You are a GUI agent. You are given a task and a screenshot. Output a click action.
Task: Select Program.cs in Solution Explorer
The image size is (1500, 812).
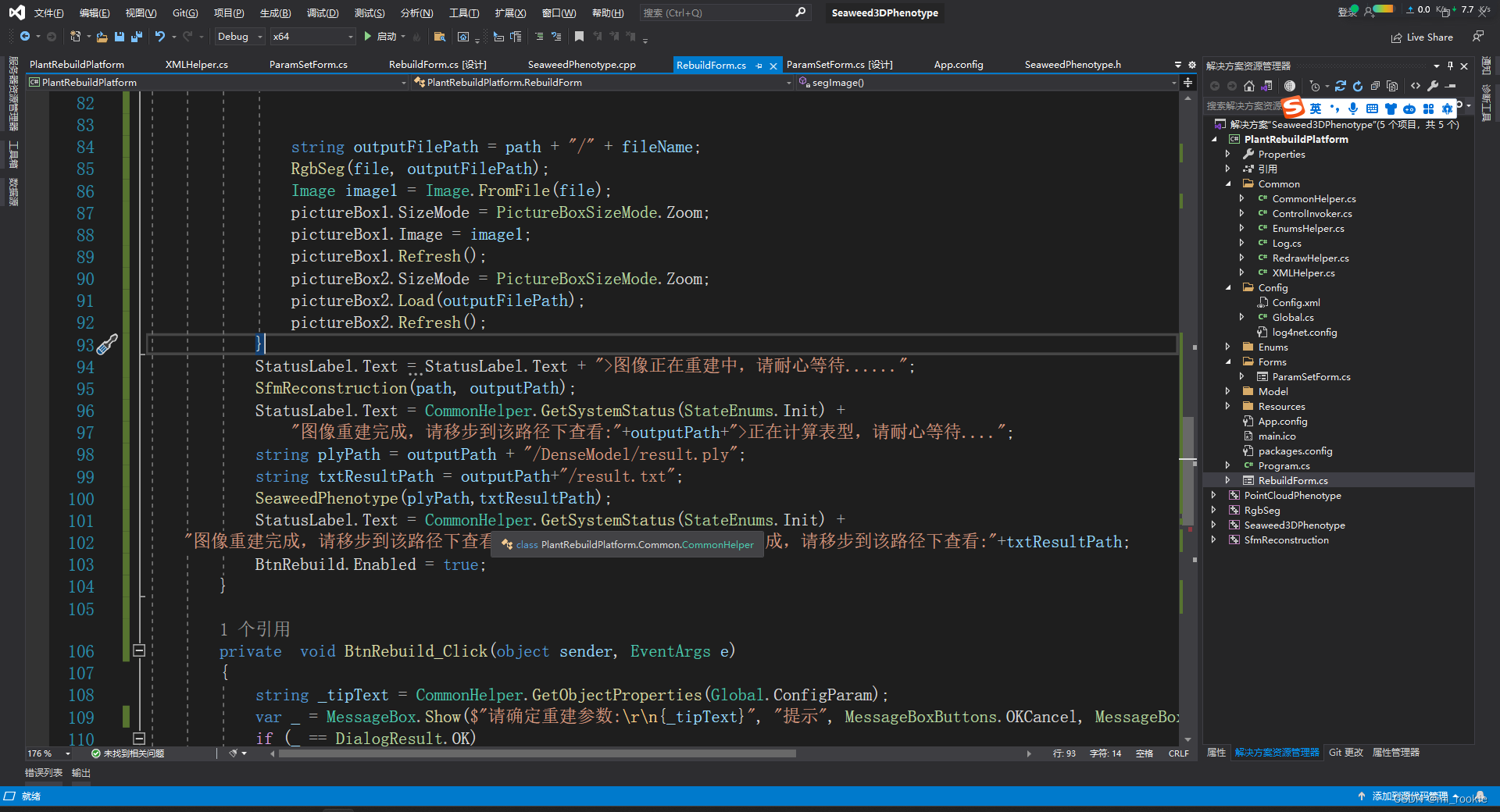tap(1284, 465)
